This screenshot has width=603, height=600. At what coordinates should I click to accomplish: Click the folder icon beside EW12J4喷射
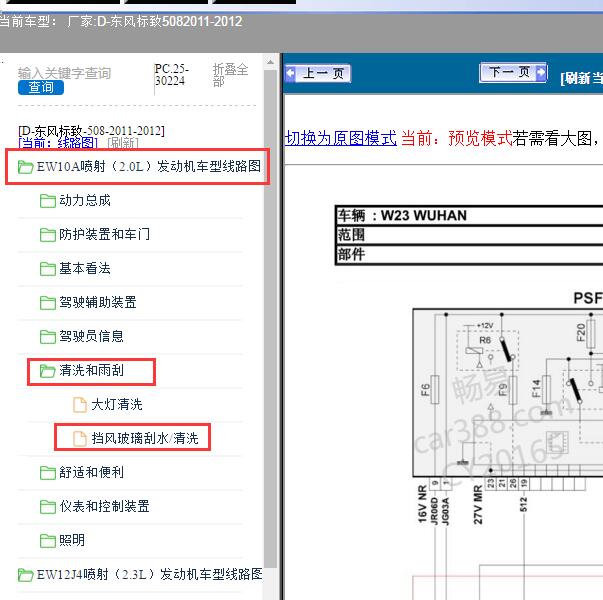click(25, 575)
